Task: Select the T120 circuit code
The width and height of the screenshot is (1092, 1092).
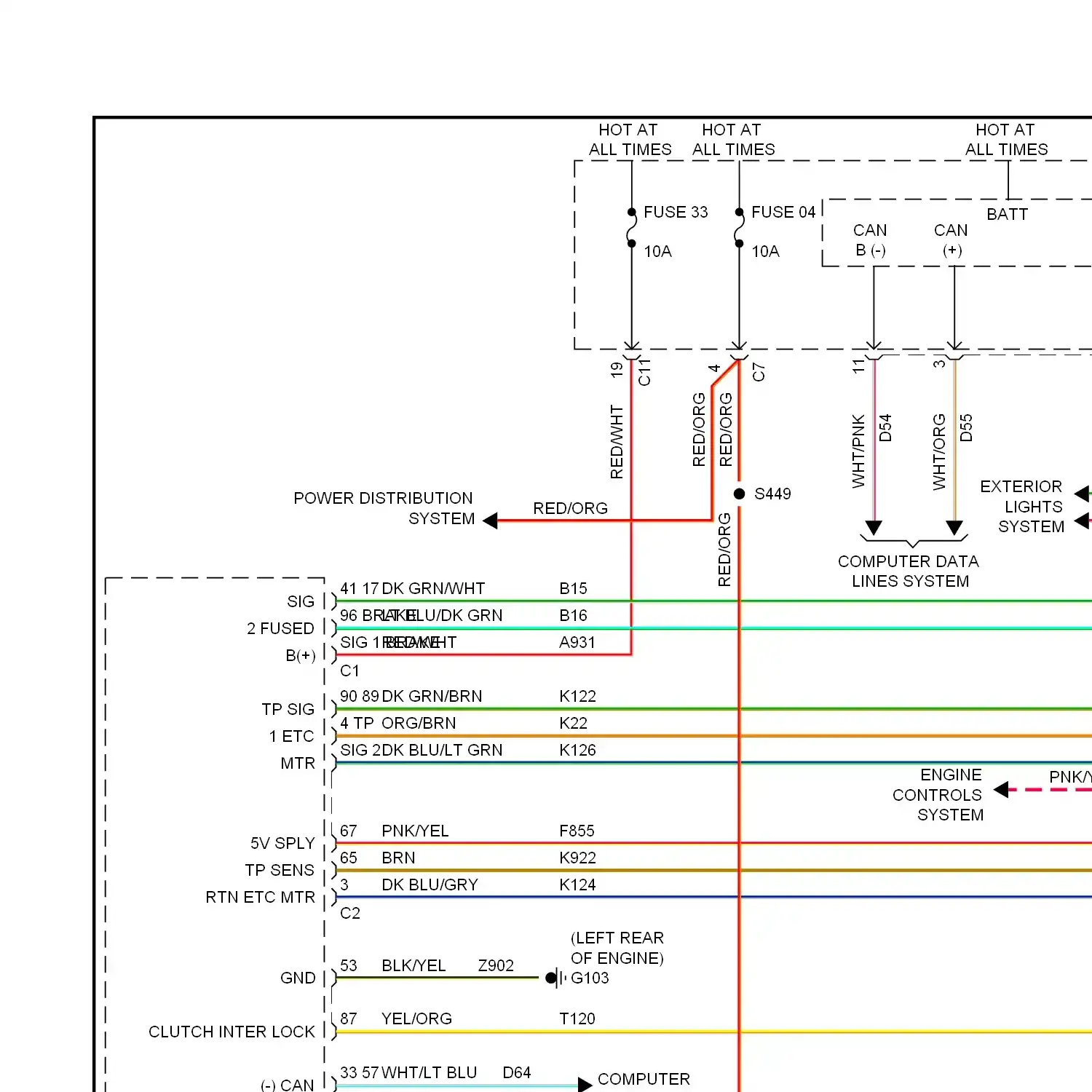Action: [x=577, y=1018]
